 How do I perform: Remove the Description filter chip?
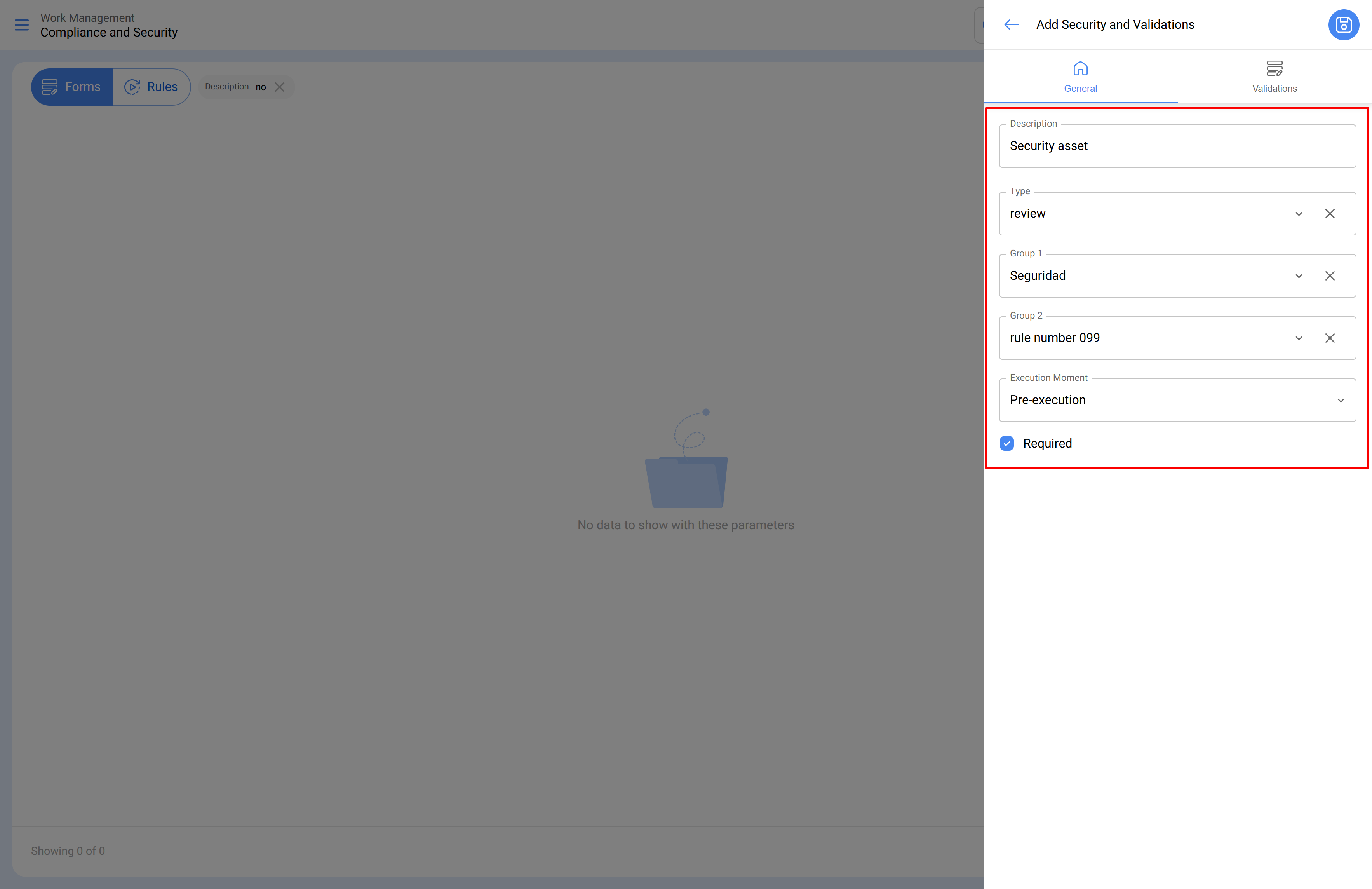[280, 87]
